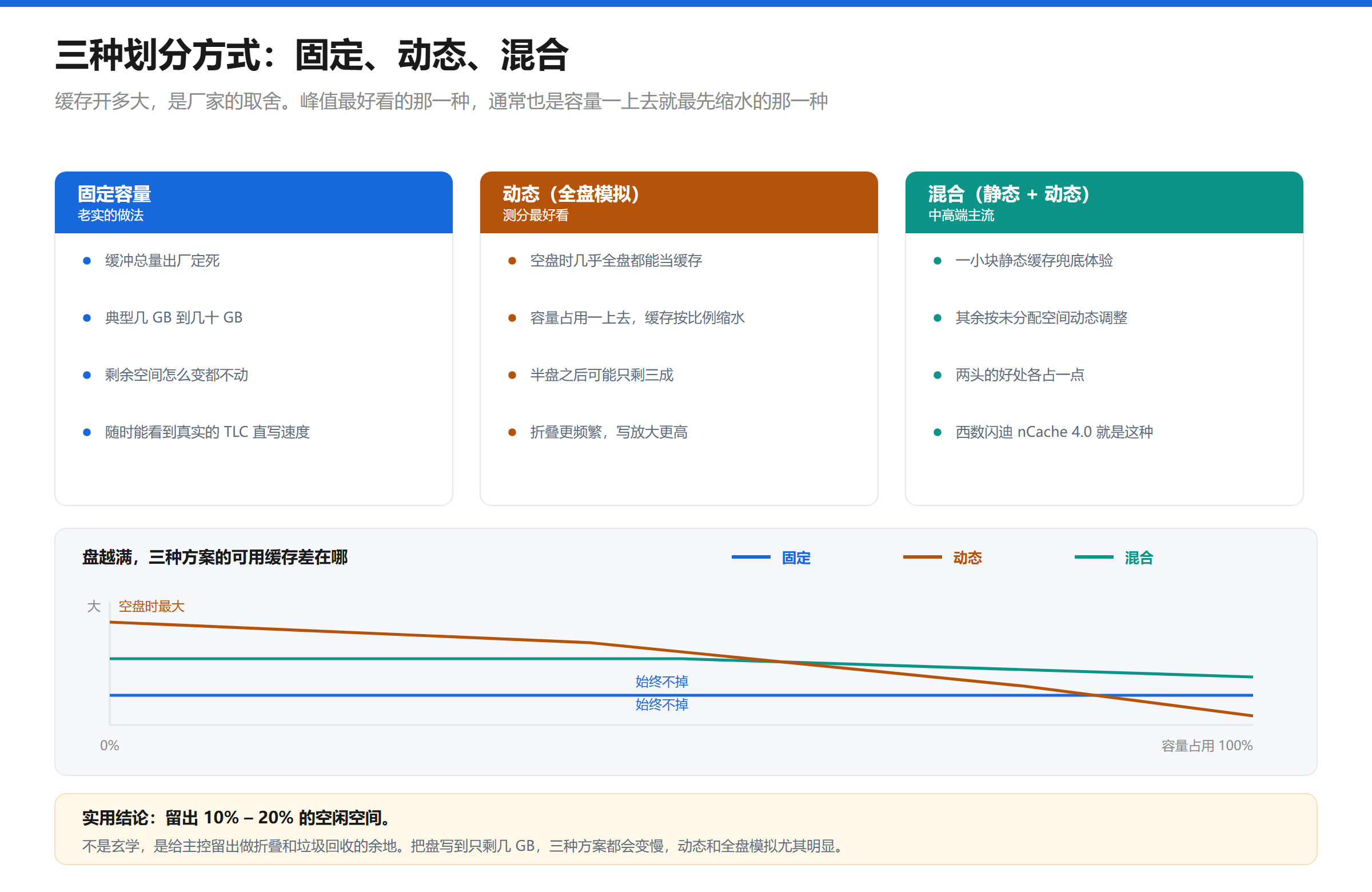This screenshot has height=892, width=1372.
Task: Click the bullet 剩余空间怎么变都不动
Action: [177, 375]
